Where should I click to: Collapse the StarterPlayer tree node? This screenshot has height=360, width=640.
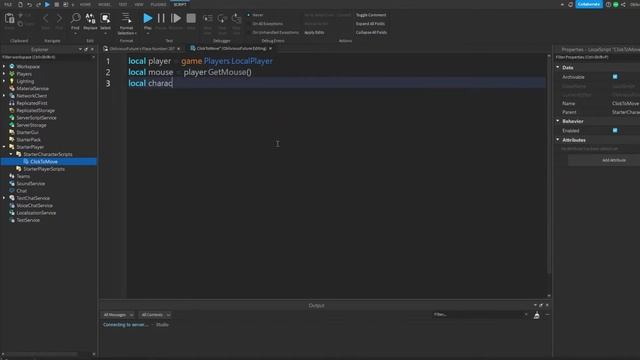pyautogui.click(x=4, y=147)
